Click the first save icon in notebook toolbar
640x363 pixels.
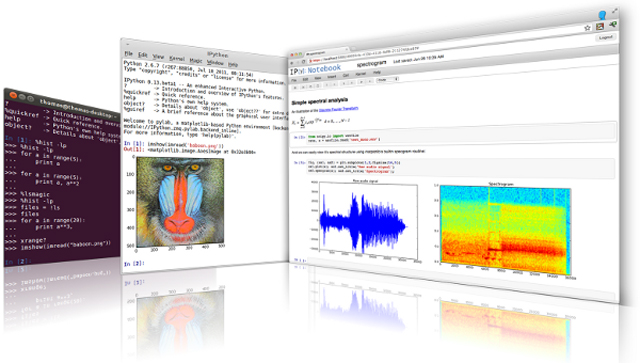click(x=295, y=88)
